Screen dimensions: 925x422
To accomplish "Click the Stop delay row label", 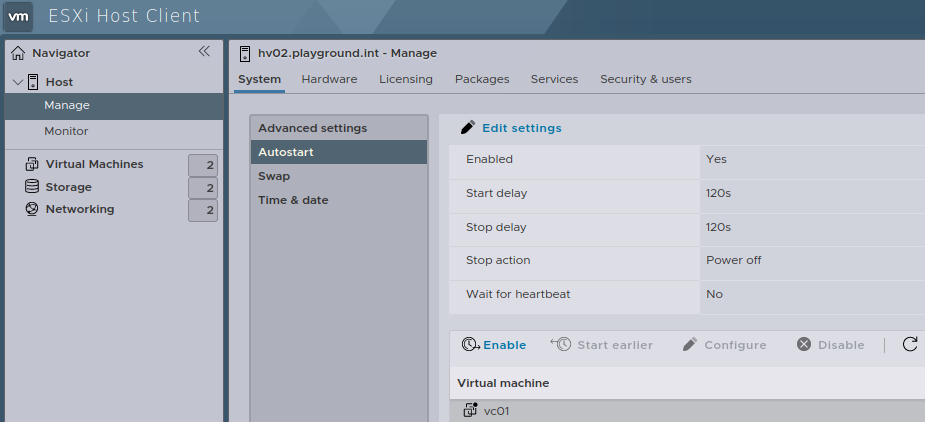I will (496, 227).
